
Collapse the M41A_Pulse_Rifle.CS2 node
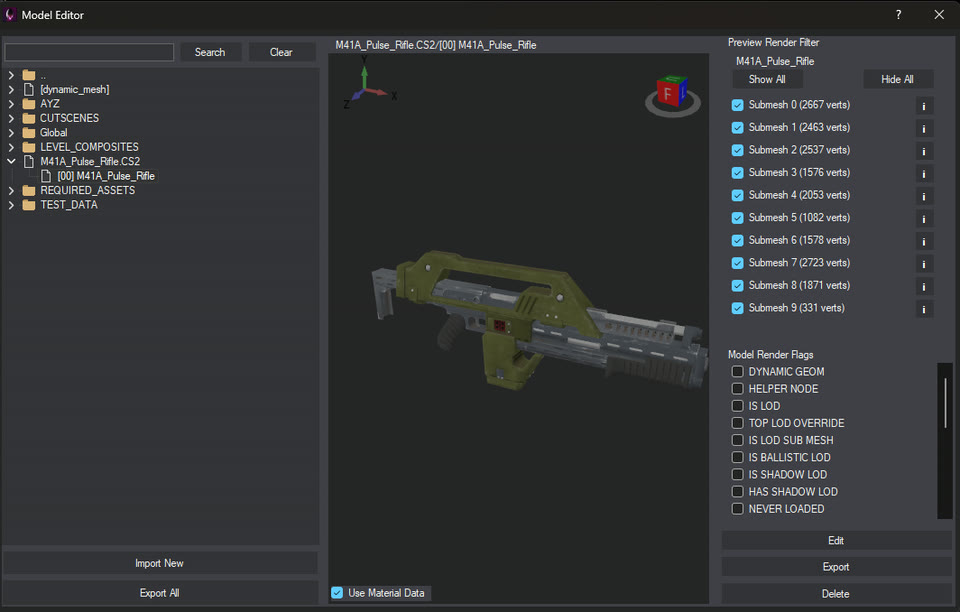pyautogui.click(x=11, y=162)
